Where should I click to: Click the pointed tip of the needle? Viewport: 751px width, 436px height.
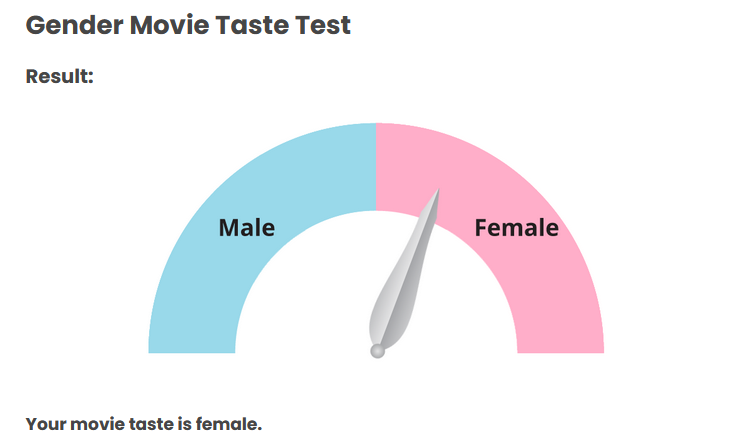[x=437, y=192]
